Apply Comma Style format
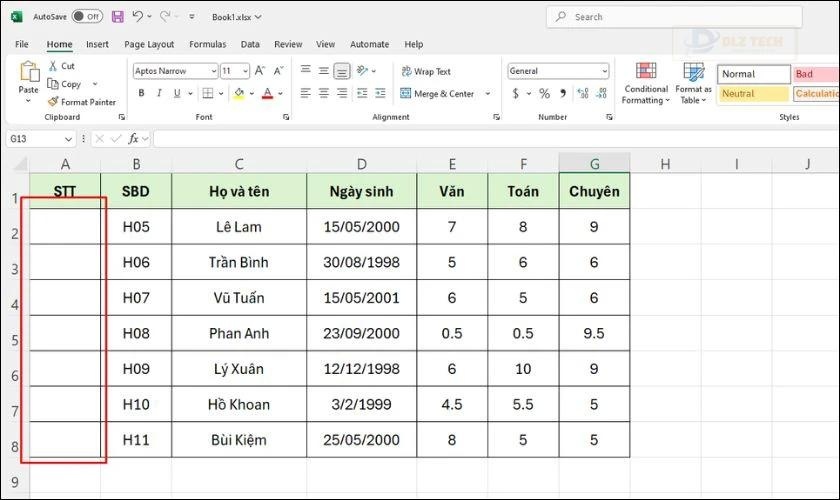This screenshot has height=500, width=840. (563, 94)
